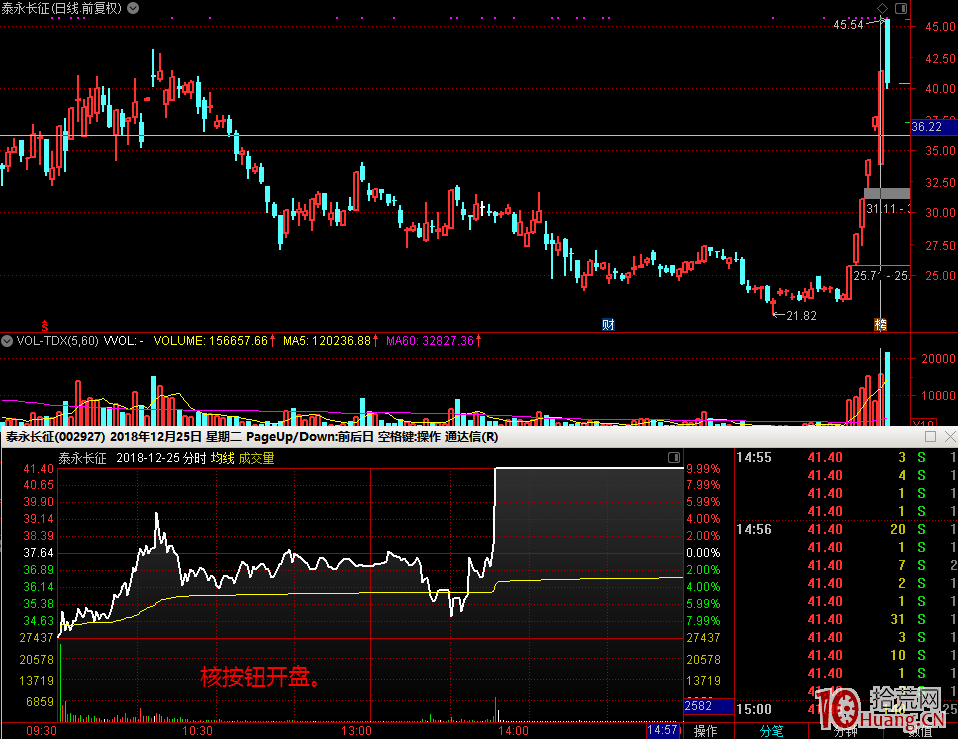Open the dropdown beside 泰永长征(日线.前复权) title

[x=133, y=9]
